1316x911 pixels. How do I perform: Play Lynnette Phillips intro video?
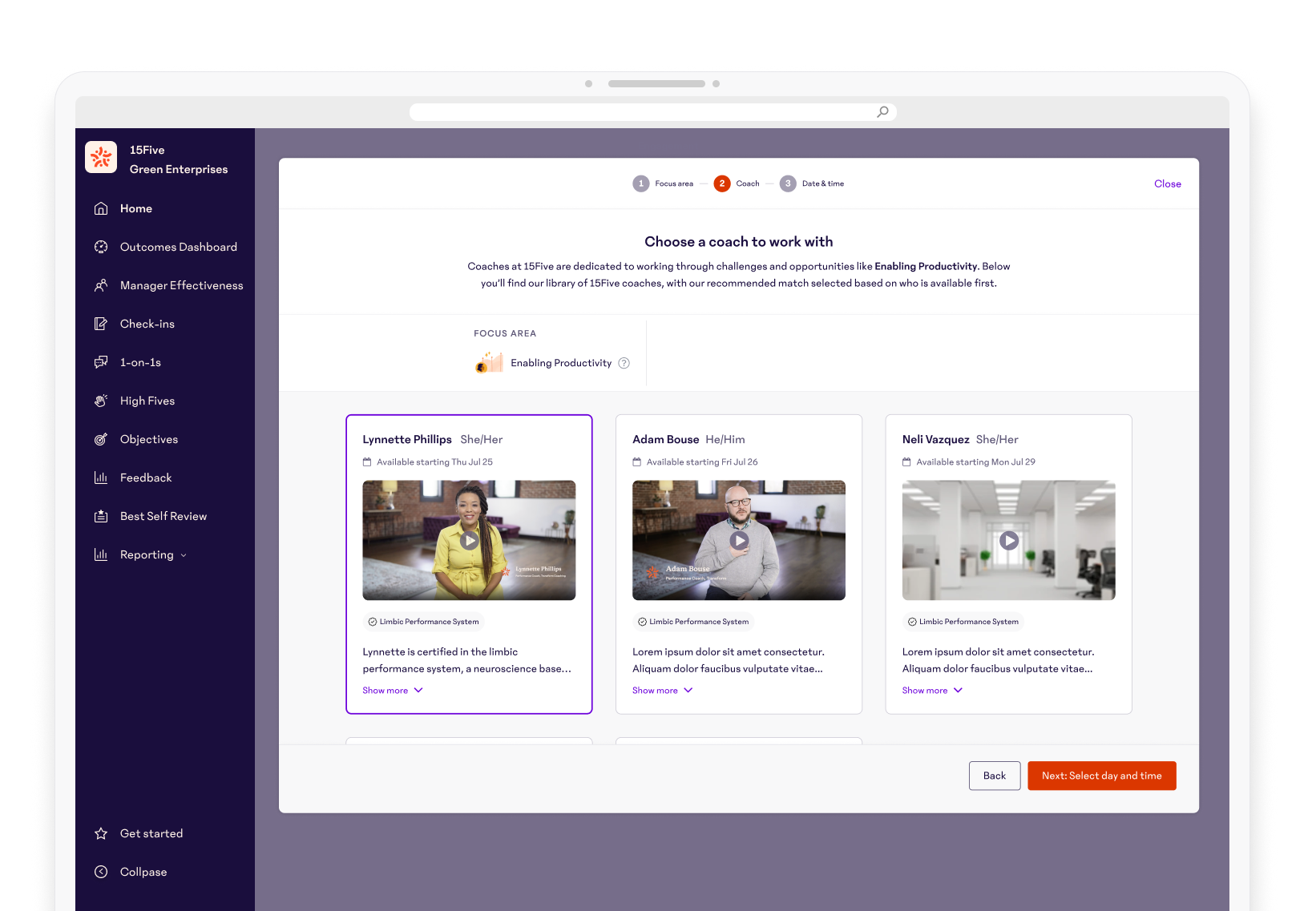tap(470, 541)
